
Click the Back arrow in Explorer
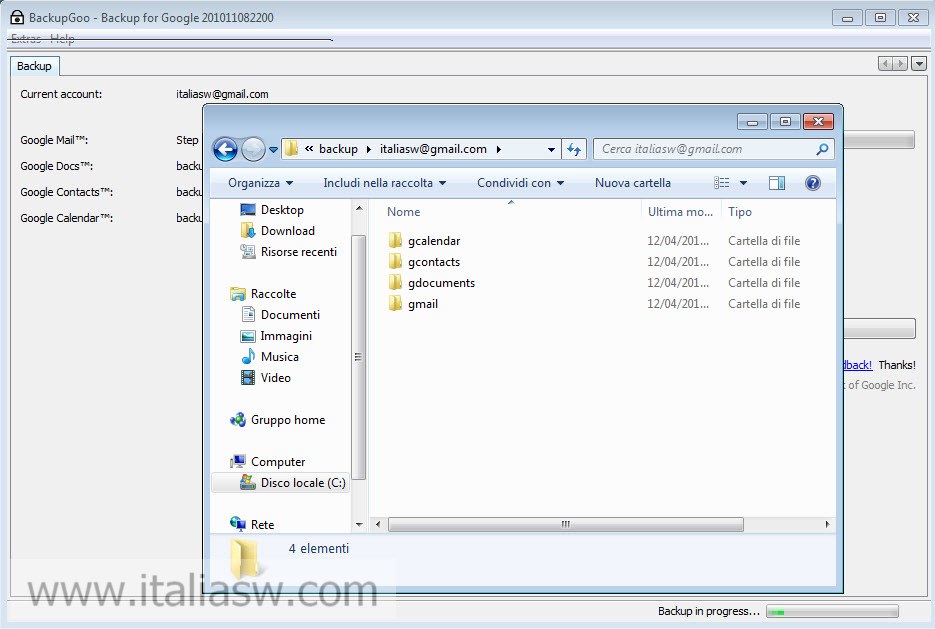click(x=225, y=149)
